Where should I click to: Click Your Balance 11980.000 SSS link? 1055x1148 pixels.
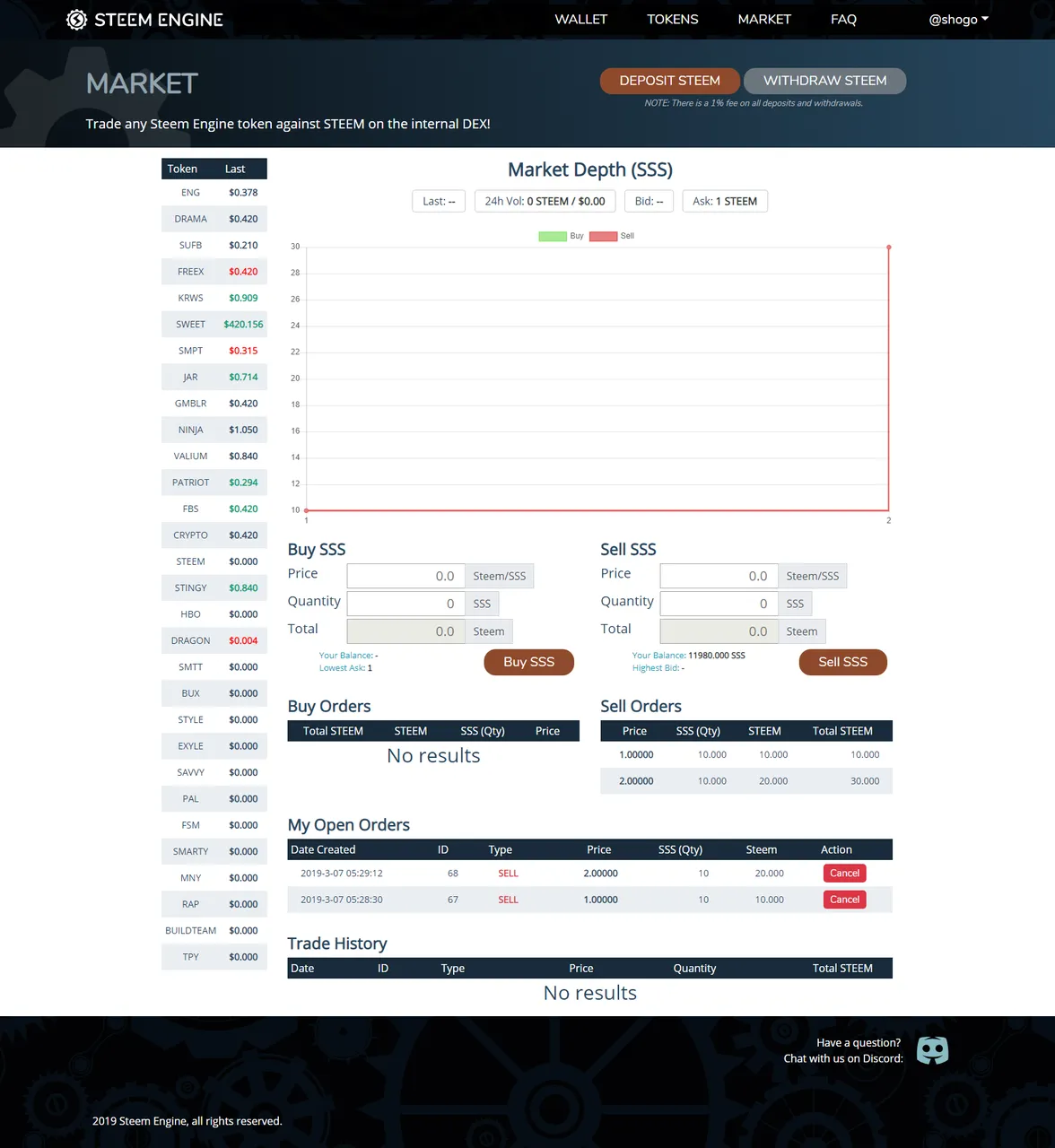click(x=689, y=656)
